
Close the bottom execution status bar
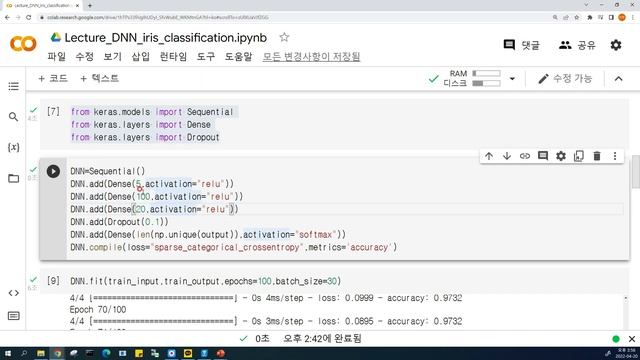click(632, 339)
